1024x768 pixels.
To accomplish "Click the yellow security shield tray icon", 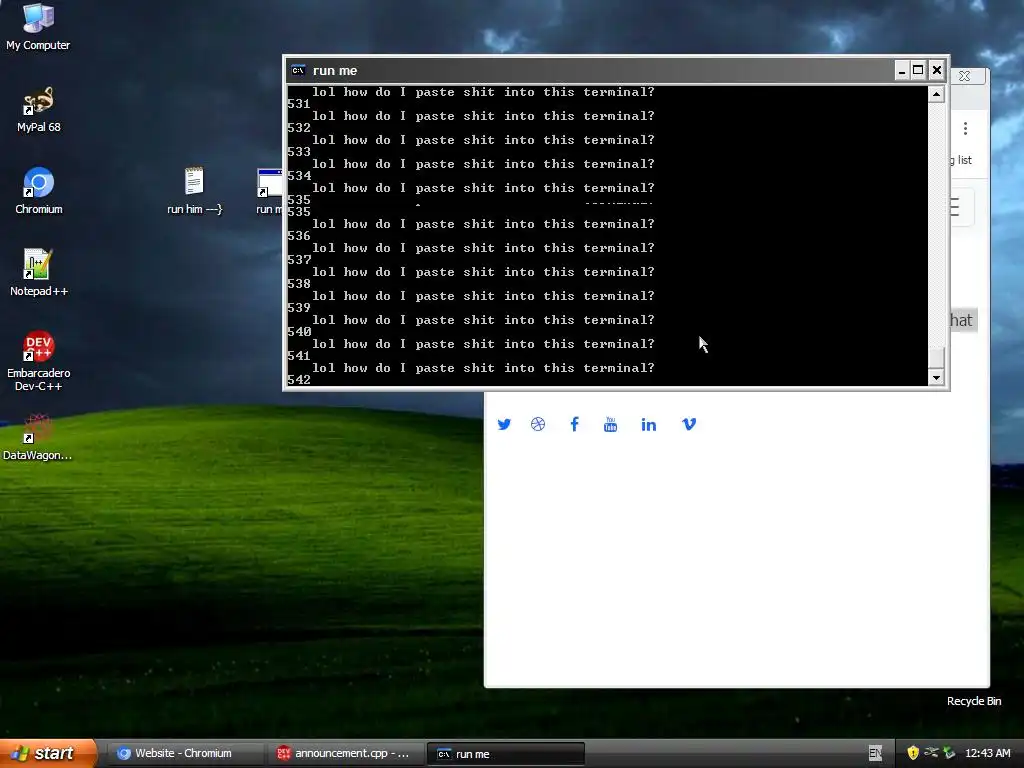I will point(913,753).
